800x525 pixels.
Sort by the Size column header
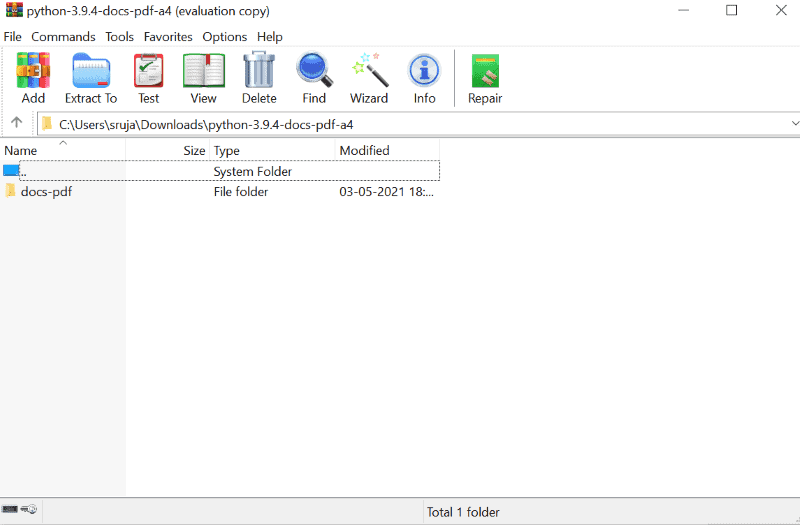tap(167, 151)
